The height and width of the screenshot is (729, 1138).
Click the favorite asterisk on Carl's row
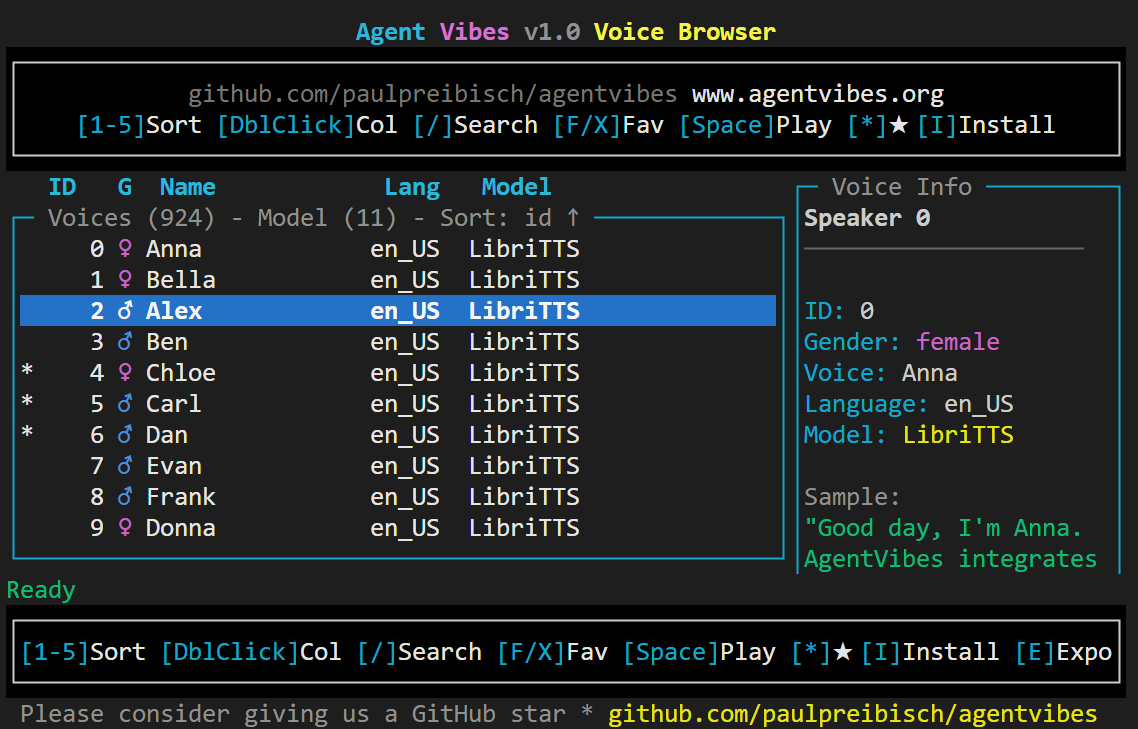point(28,402)
